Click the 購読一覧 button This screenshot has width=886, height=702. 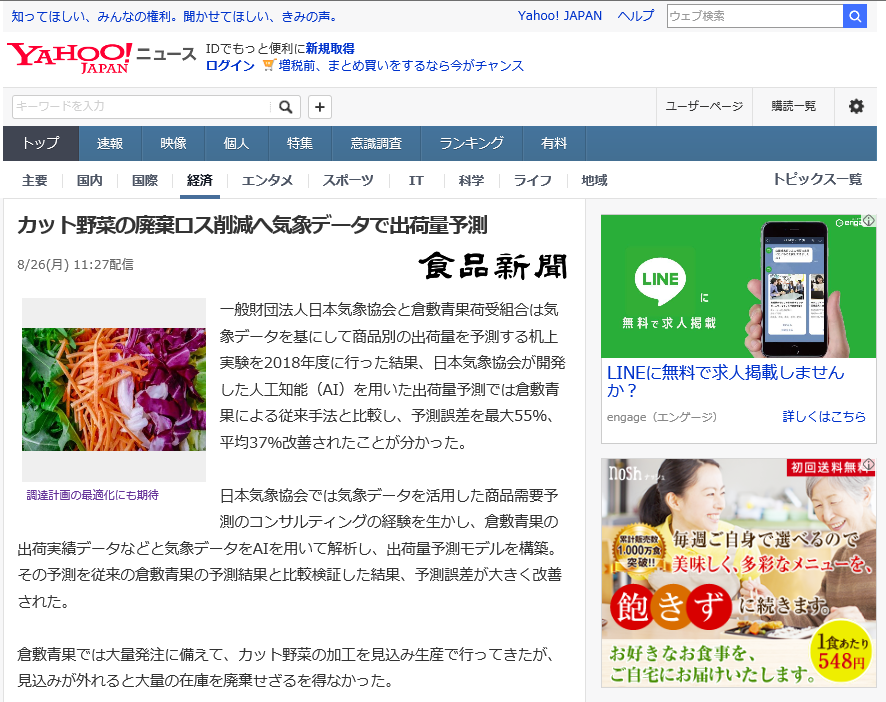(x=793, y=106)
